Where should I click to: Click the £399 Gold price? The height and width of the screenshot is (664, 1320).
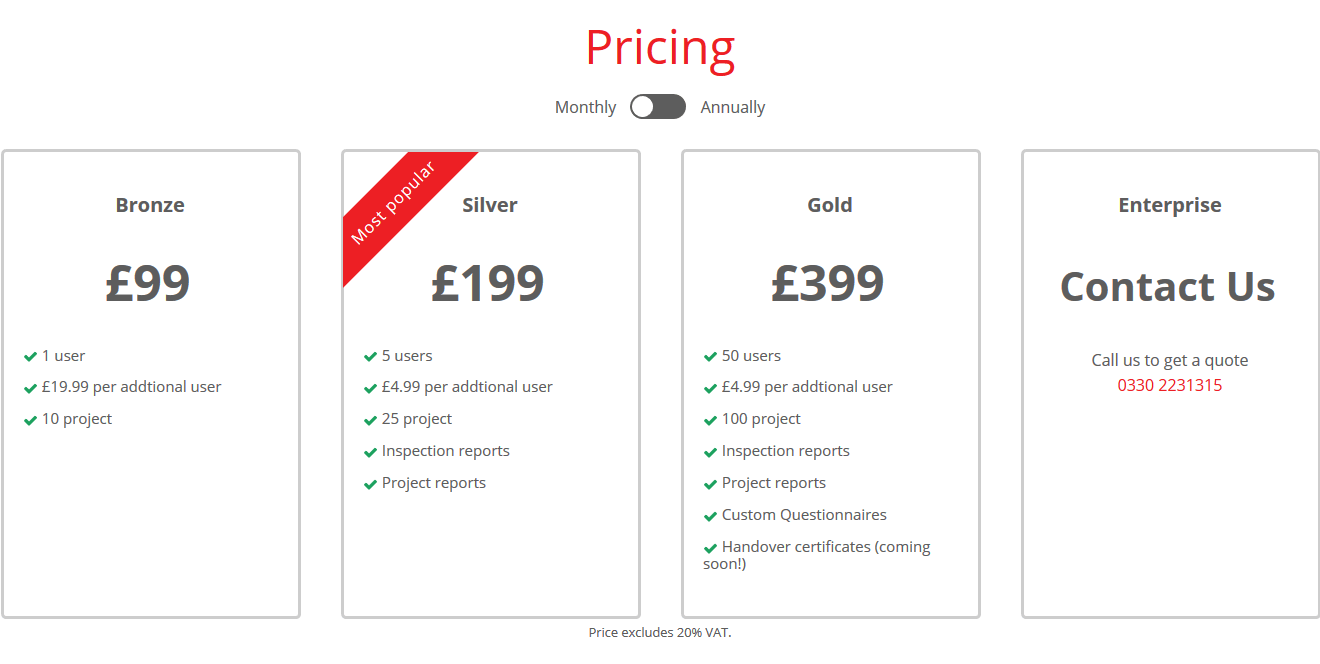tap(828, 284)
